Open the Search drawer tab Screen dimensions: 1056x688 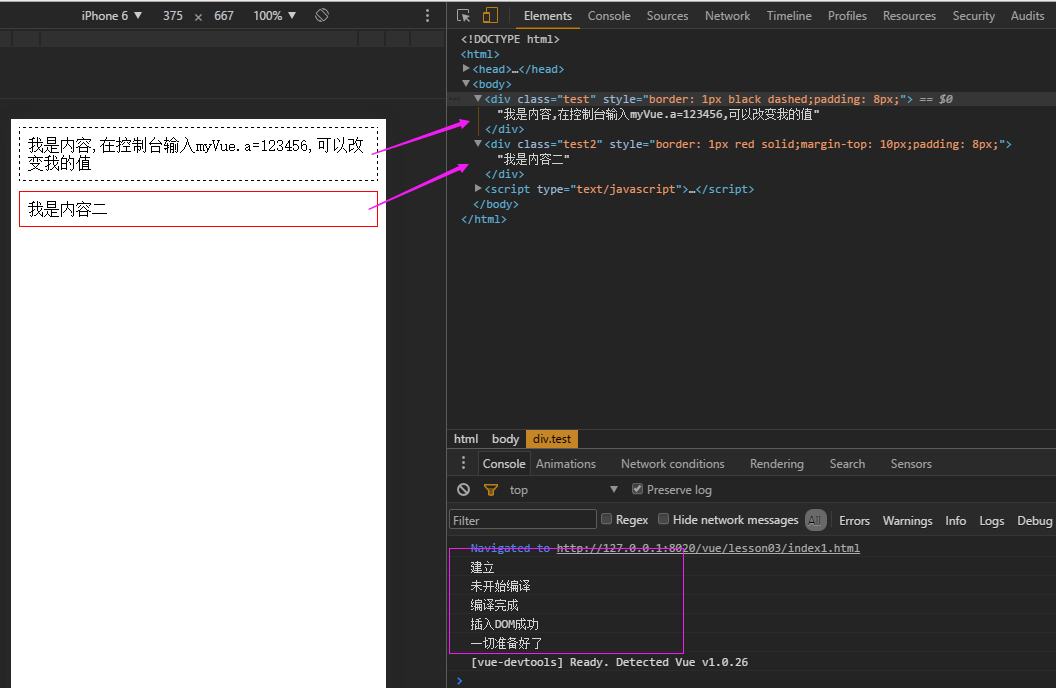847,463
